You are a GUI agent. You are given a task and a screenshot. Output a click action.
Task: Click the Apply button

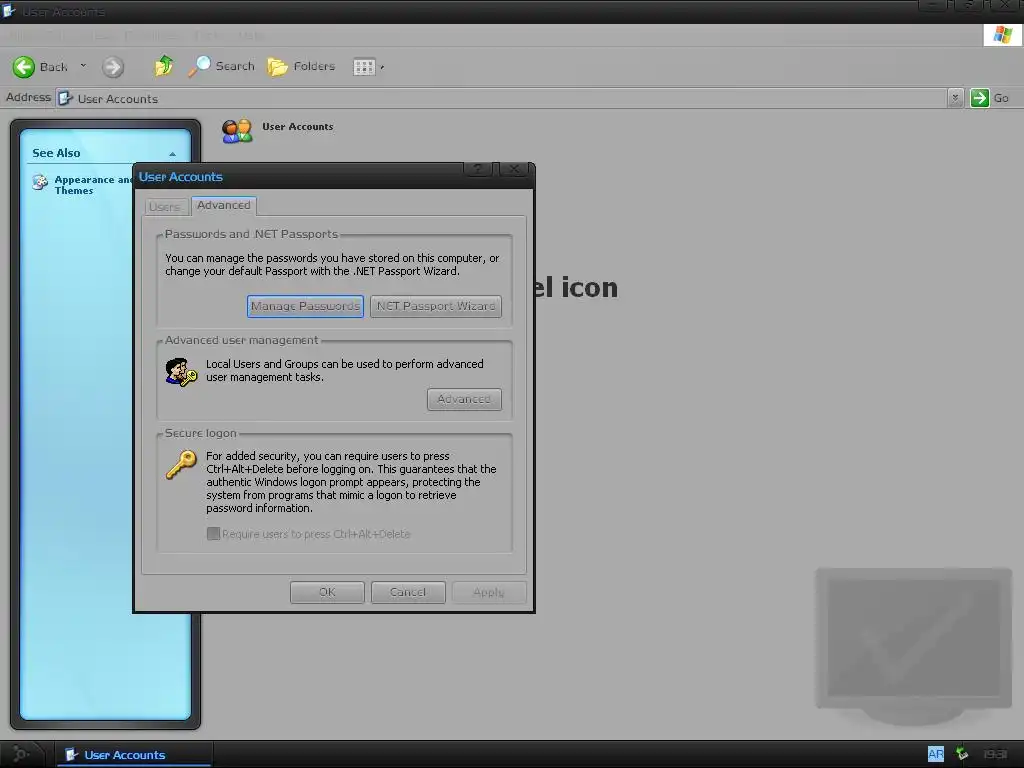(488, 592)
